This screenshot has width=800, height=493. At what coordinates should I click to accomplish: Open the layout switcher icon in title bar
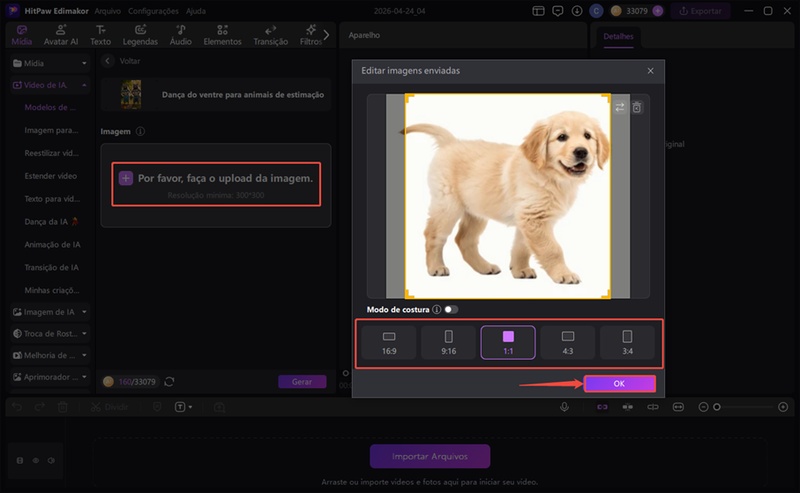[538, 11]
